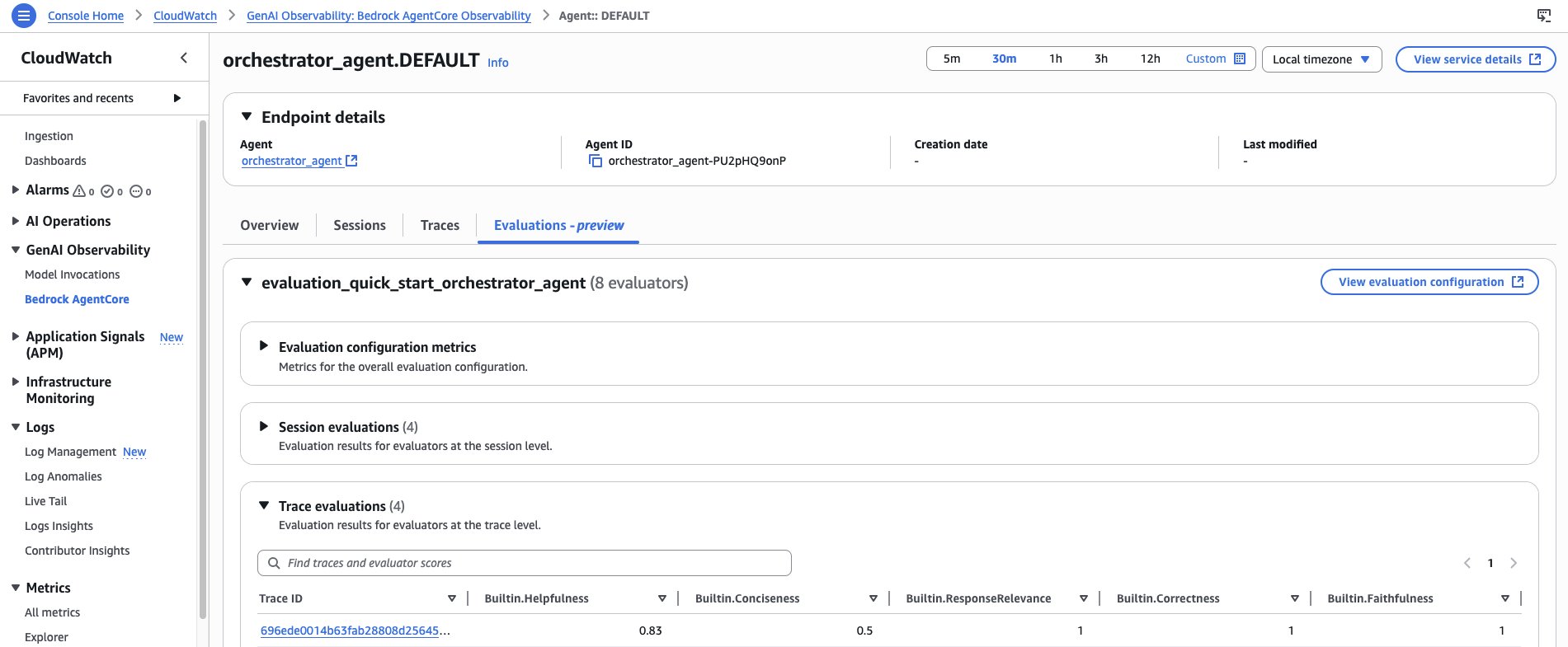1568x647 pixels.
Task: Select the 12h time range
Action: click(1150, 59)
